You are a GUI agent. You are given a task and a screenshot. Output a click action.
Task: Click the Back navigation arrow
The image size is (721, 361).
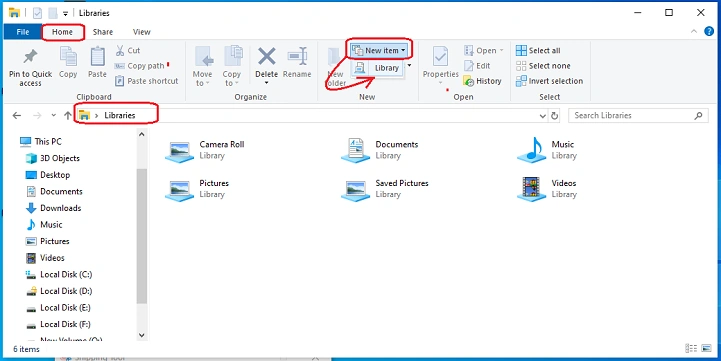(17, 115)
